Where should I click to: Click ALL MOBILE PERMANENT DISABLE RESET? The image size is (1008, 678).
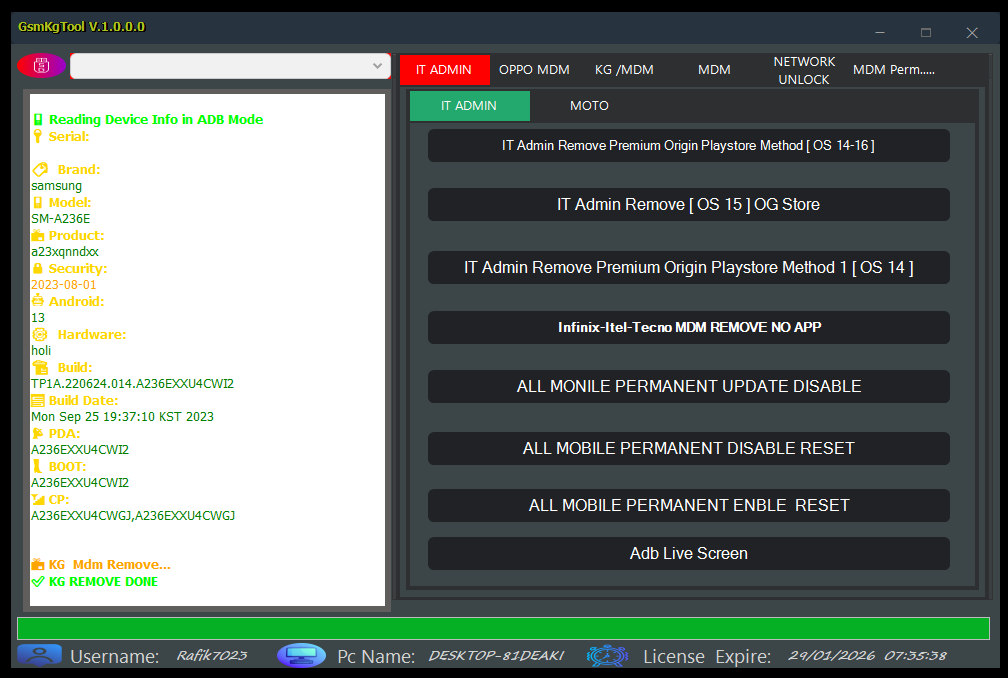(x=689, y=448)
